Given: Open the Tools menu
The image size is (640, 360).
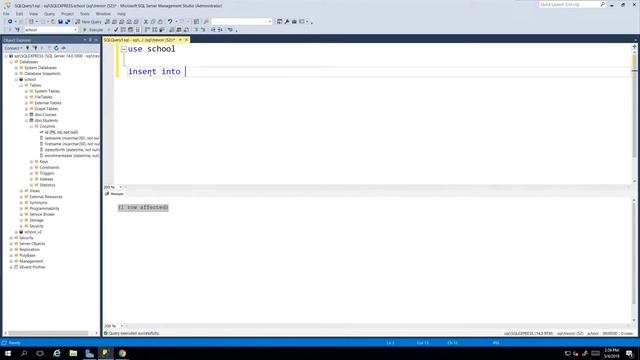Looking at the screenshot, I should [x=84, y=14].
